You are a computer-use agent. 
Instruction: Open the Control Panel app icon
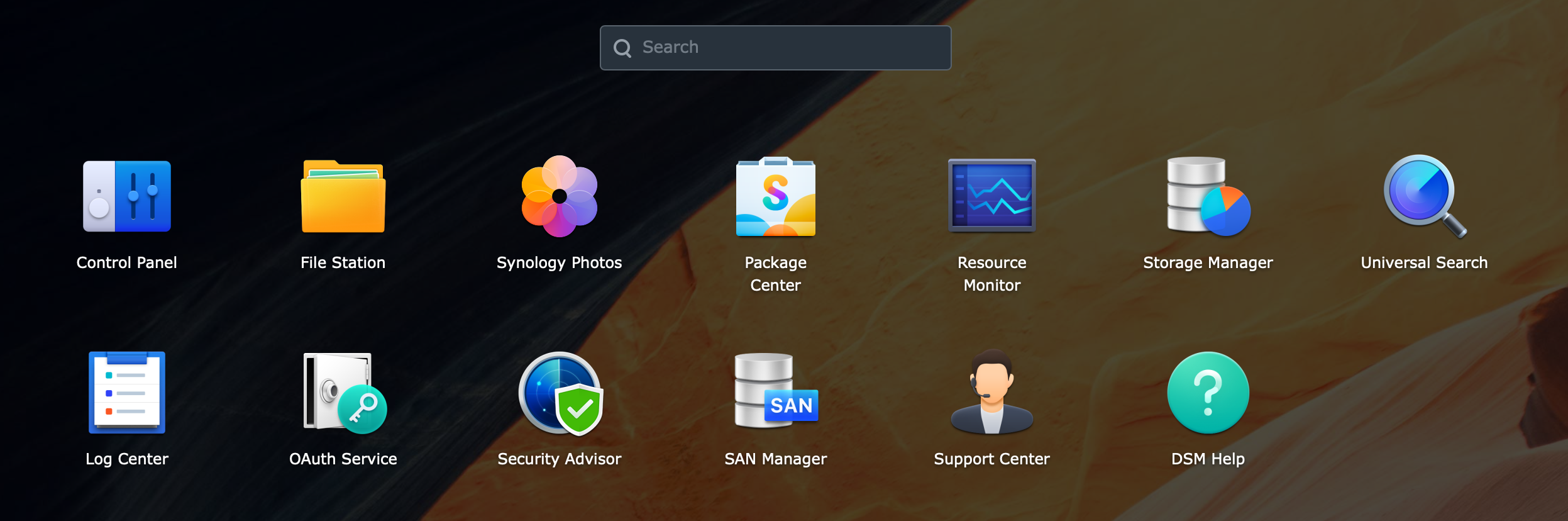click(x=127, y=196)
